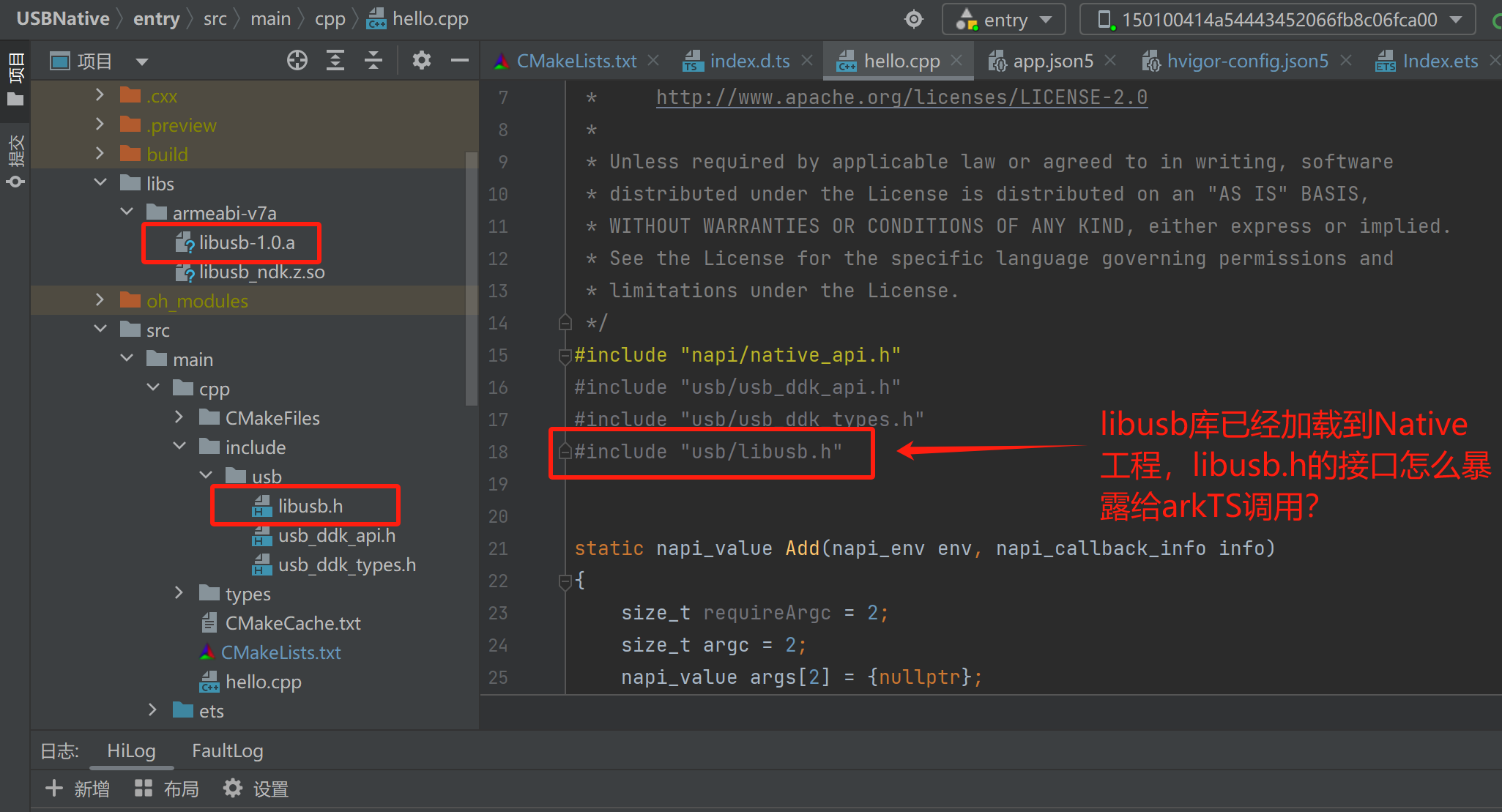Fold the include block at line 15

tap(565, 356)
